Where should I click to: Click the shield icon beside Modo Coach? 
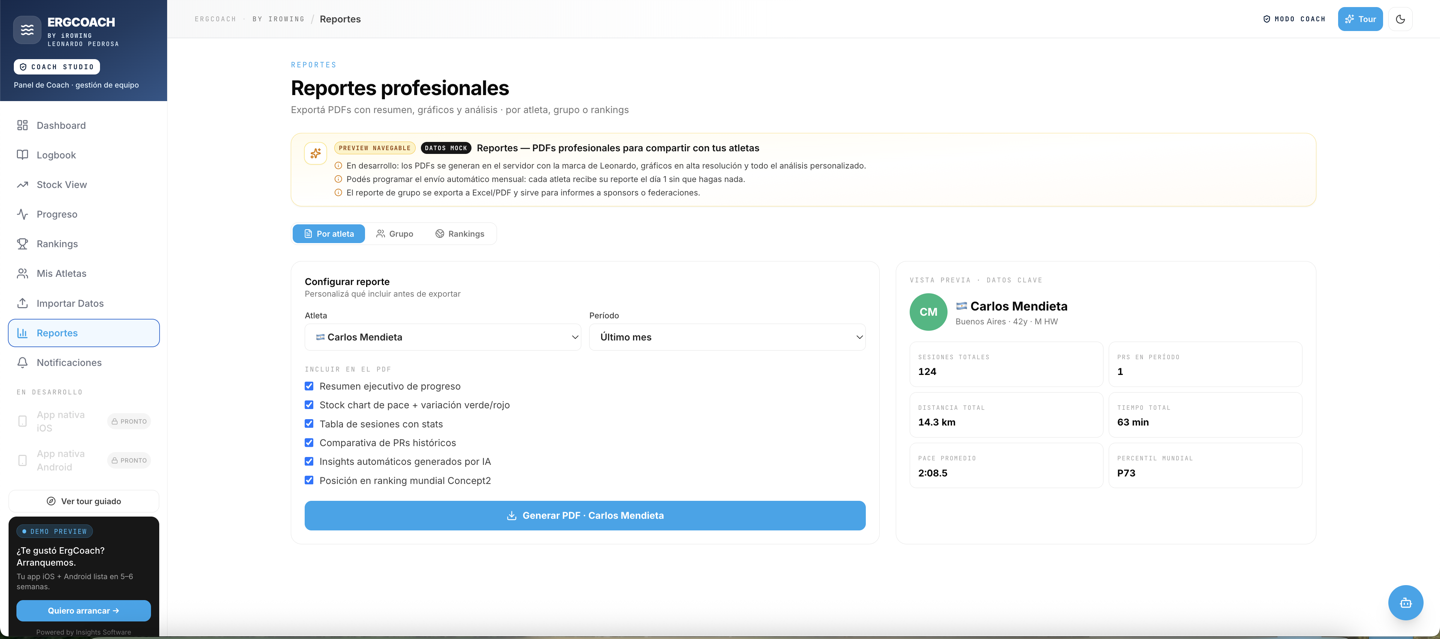point(1267,19)
